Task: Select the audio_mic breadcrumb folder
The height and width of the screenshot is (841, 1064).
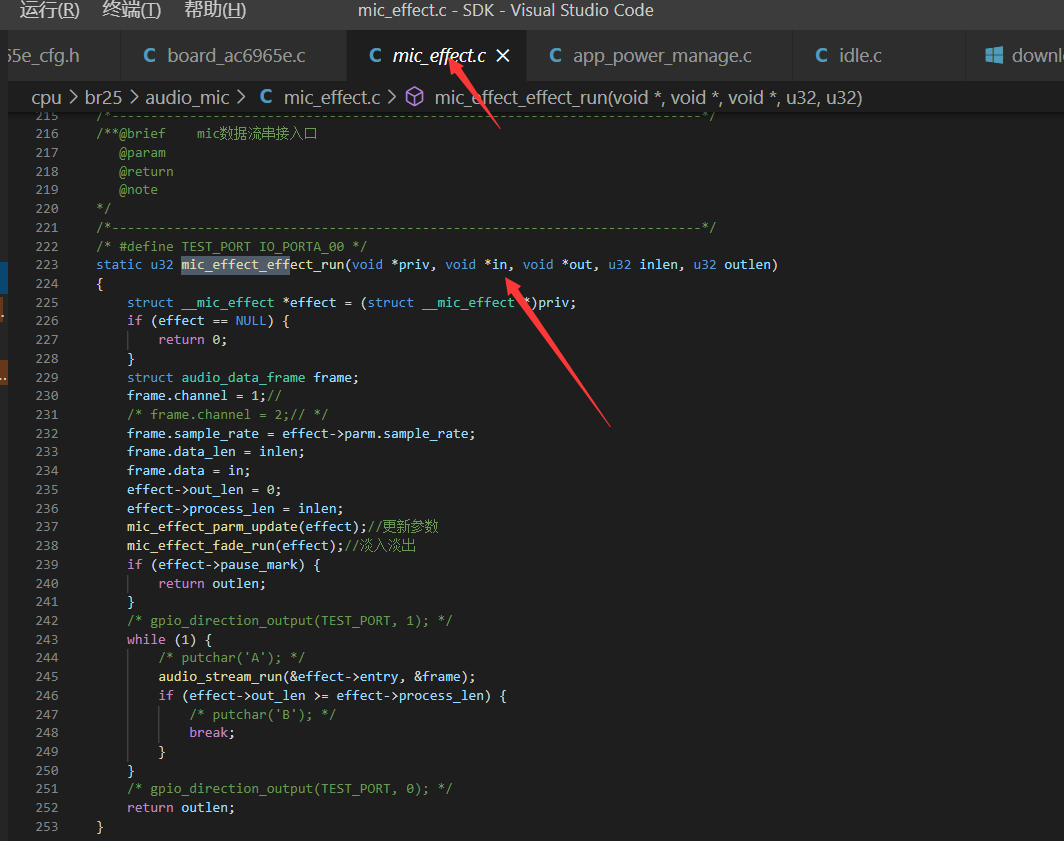Action: (x=187, y=98)
